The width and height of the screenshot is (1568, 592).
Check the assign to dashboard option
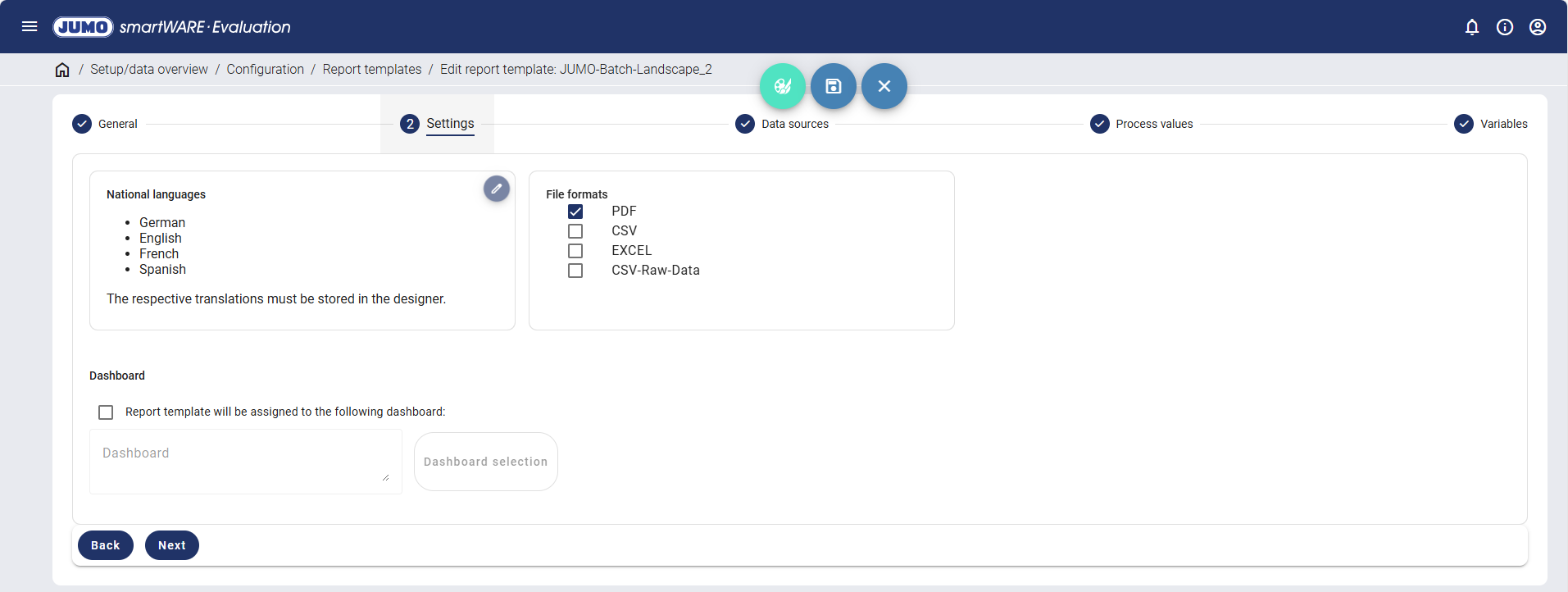tap(106, 412)
